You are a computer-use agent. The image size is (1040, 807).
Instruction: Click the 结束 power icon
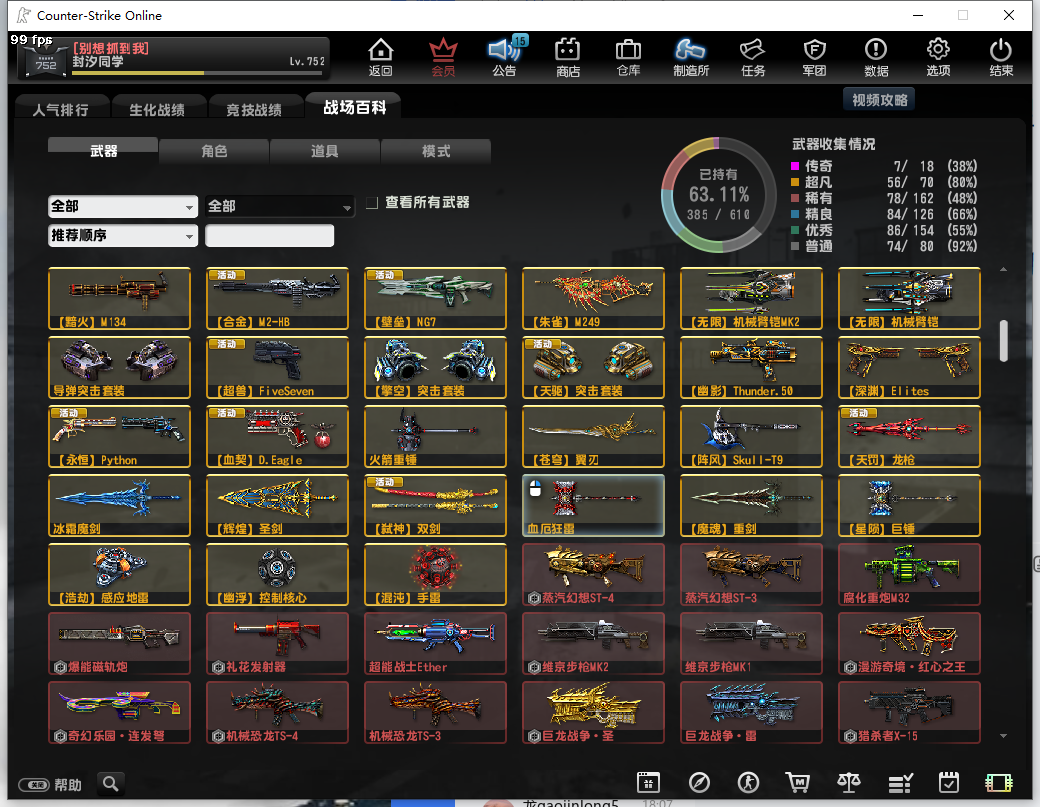(x=1001, y=57)
